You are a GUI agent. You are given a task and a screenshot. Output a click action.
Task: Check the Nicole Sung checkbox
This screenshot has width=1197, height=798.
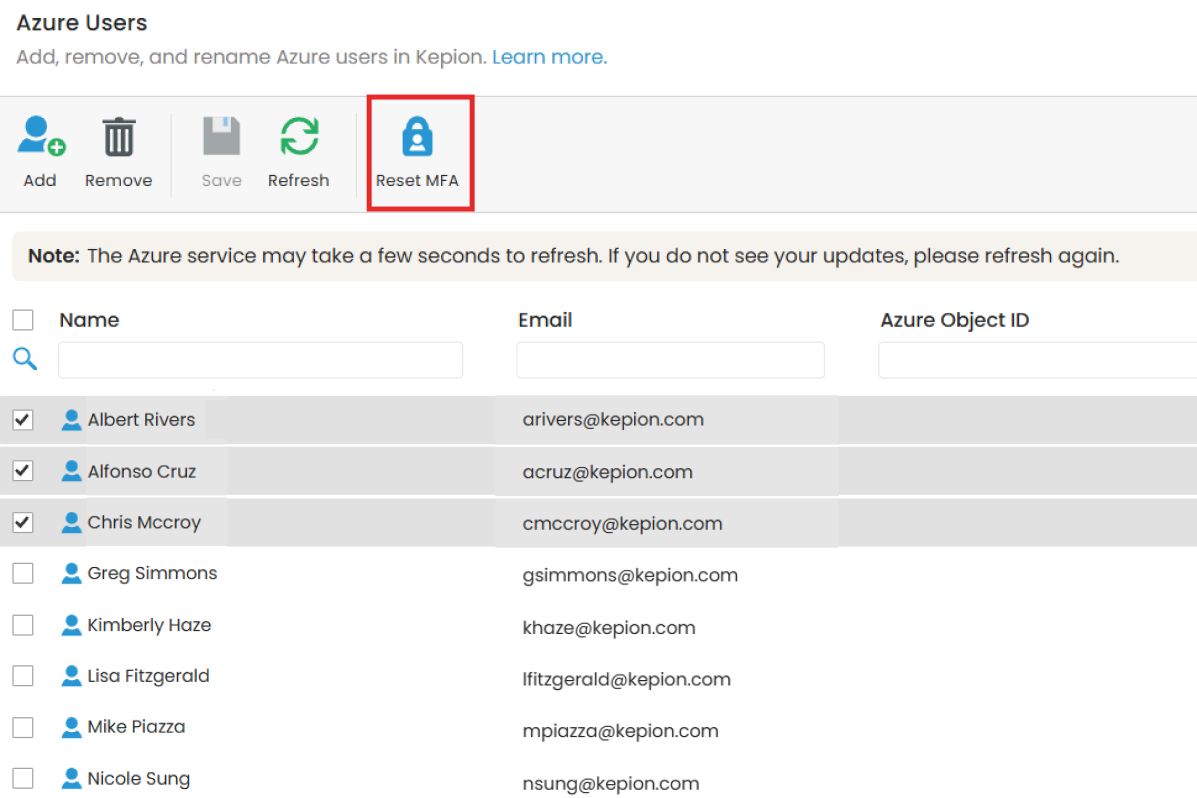23,778
